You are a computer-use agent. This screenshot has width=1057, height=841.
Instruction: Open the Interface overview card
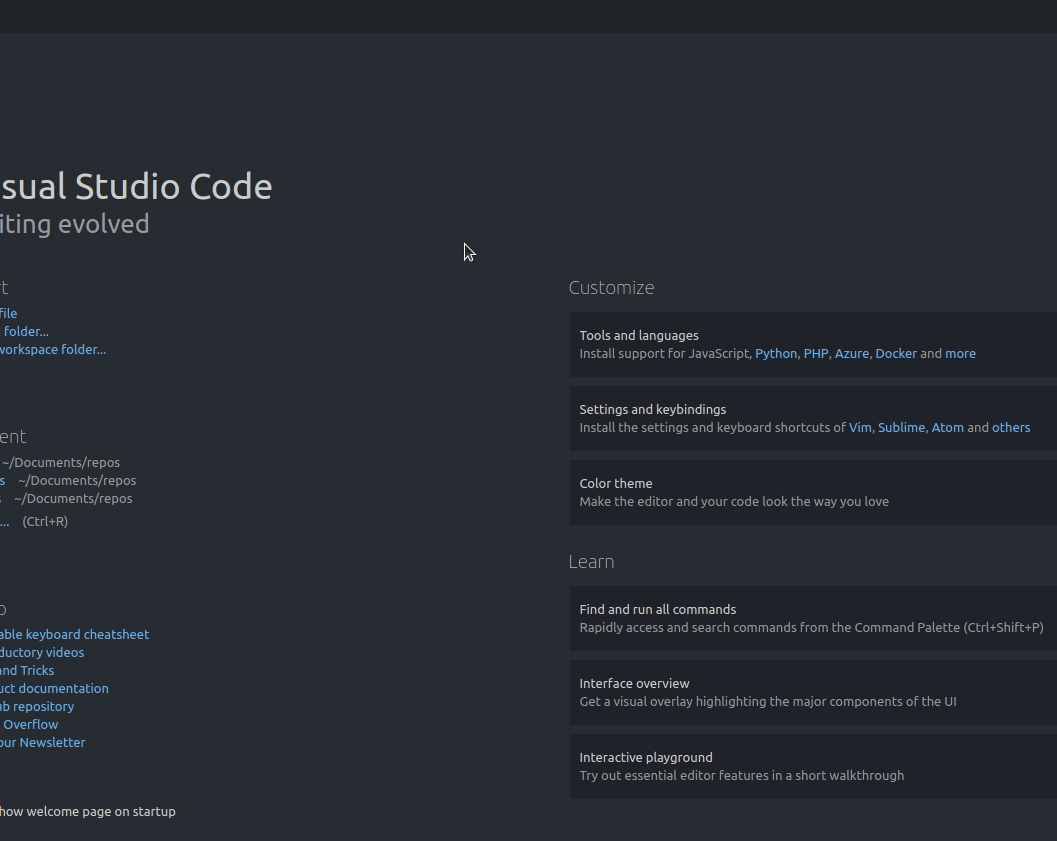click(812, 692)
